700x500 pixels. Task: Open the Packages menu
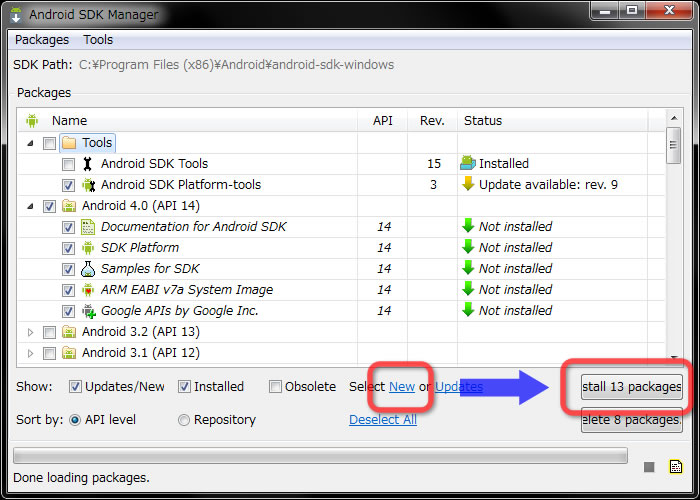click(42, 40)
